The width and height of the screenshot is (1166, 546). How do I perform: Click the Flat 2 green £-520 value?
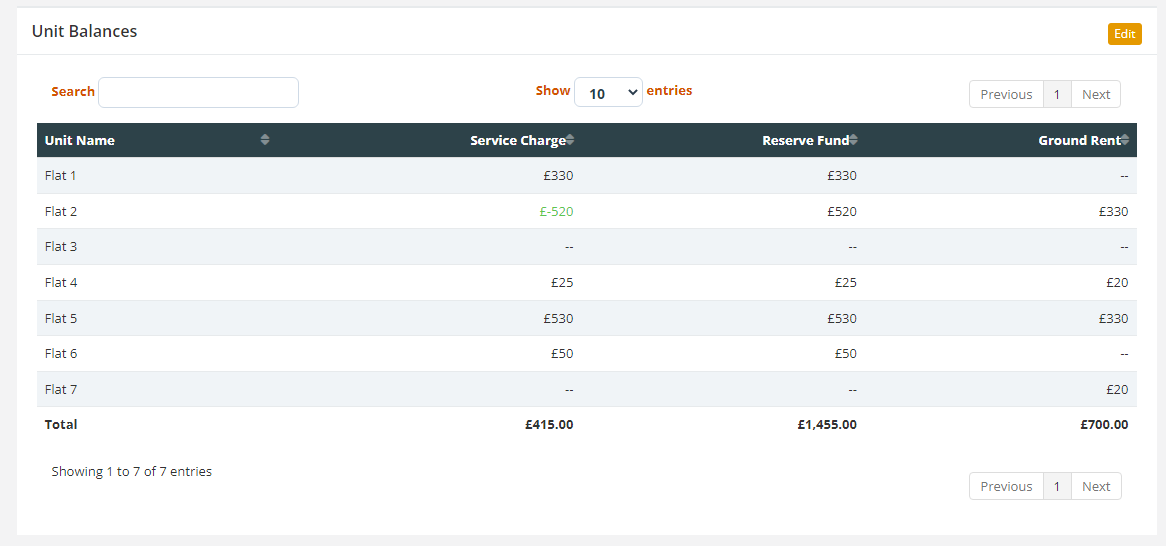click(555, 211)
